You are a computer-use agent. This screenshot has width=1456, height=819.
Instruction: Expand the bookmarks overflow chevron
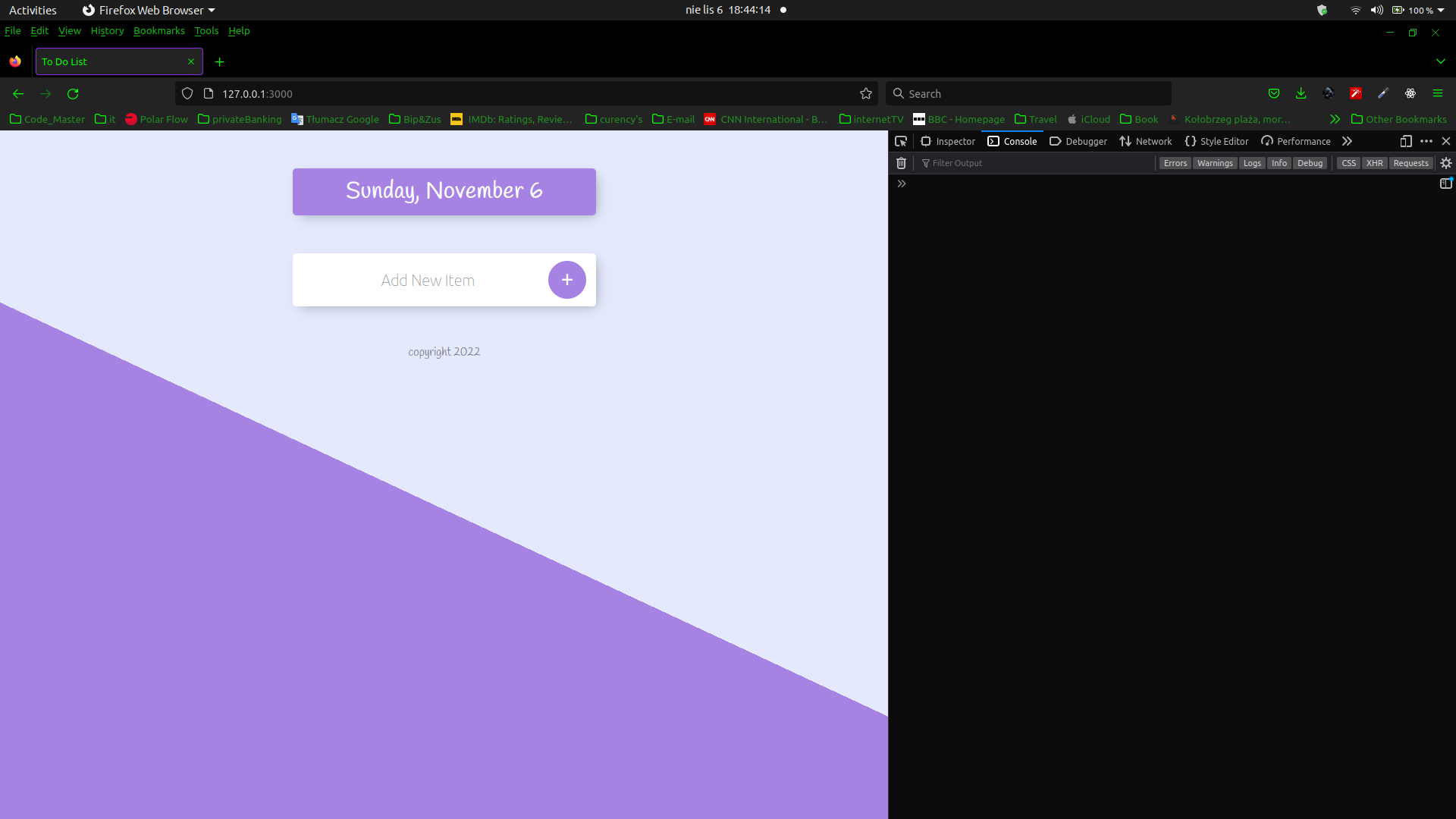(x=1335, y=119)
